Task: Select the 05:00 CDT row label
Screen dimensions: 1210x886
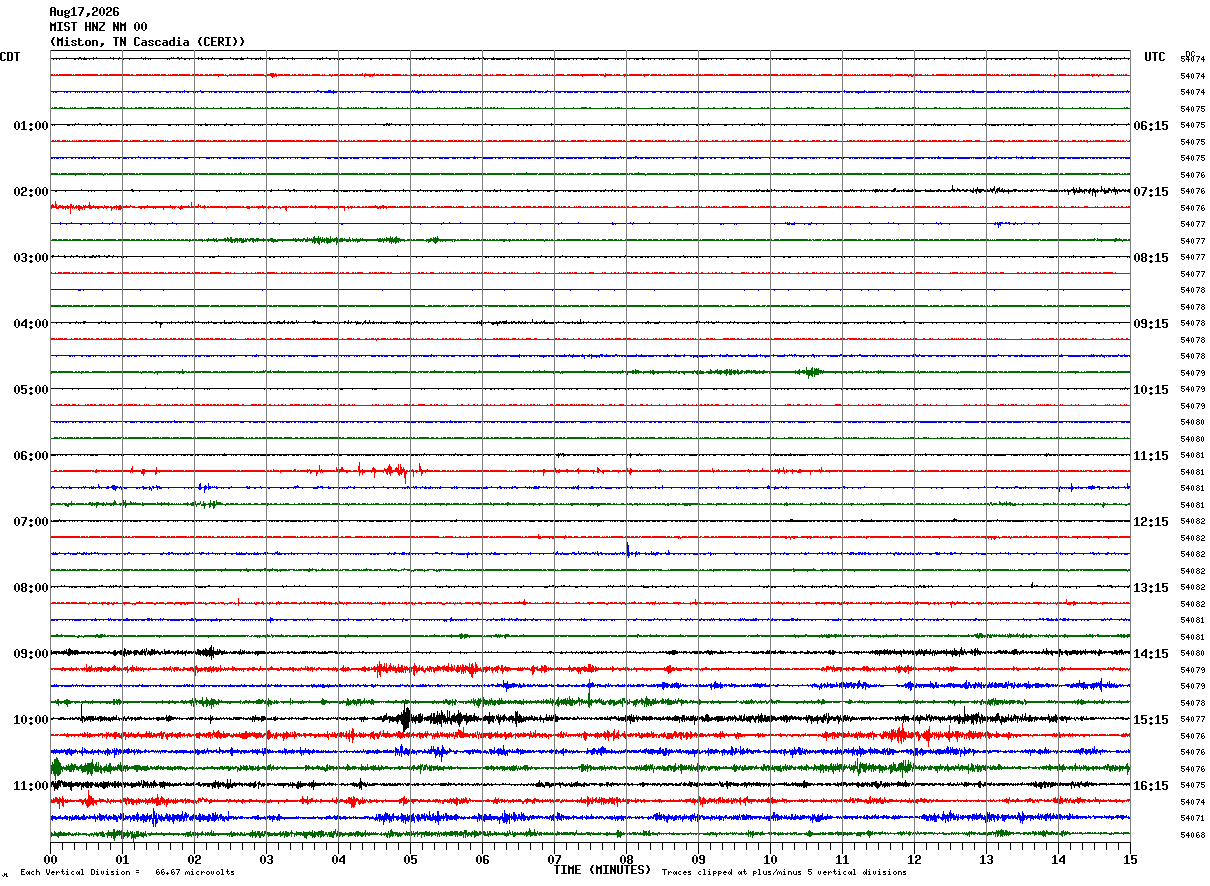Action: (31, 390)
